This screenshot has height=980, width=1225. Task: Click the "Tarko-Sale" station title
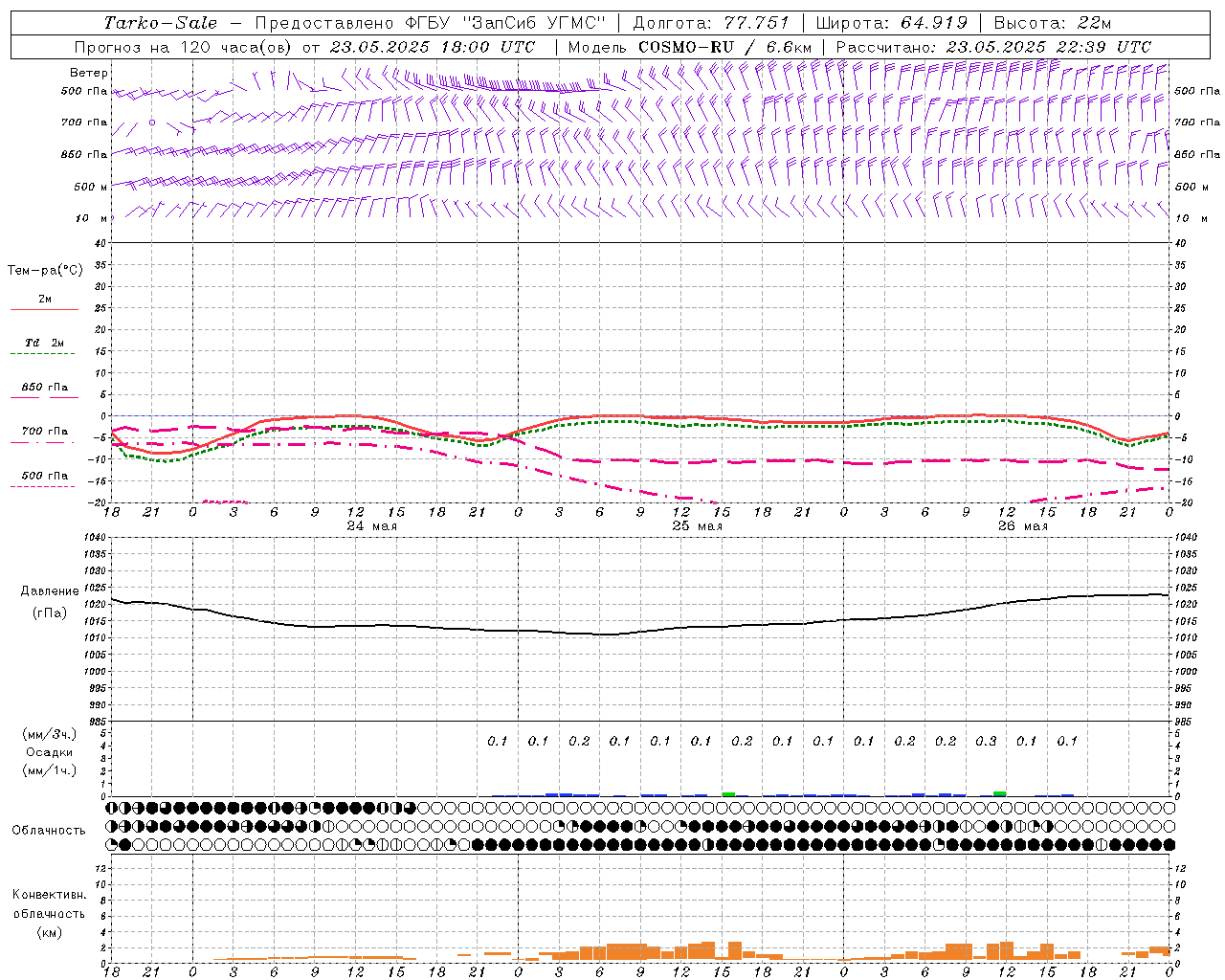(x=161, y=23)
